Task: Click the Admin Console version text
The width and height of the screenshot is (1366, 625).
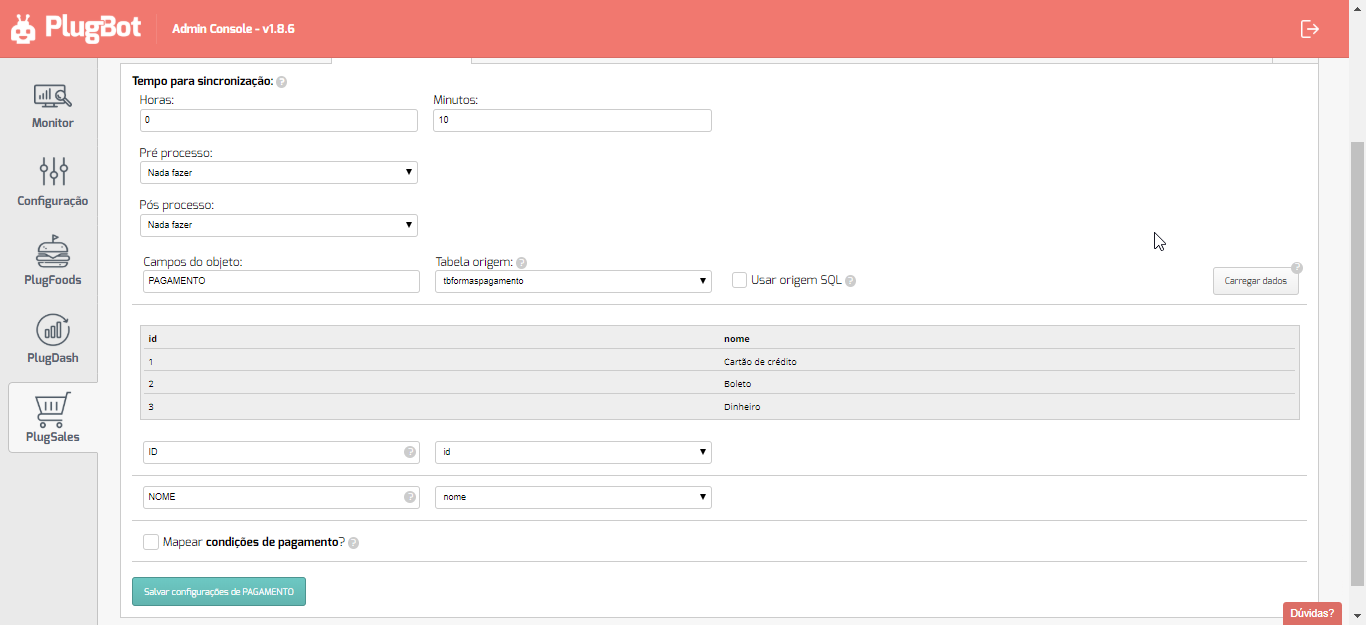Action: pos(233,29)
